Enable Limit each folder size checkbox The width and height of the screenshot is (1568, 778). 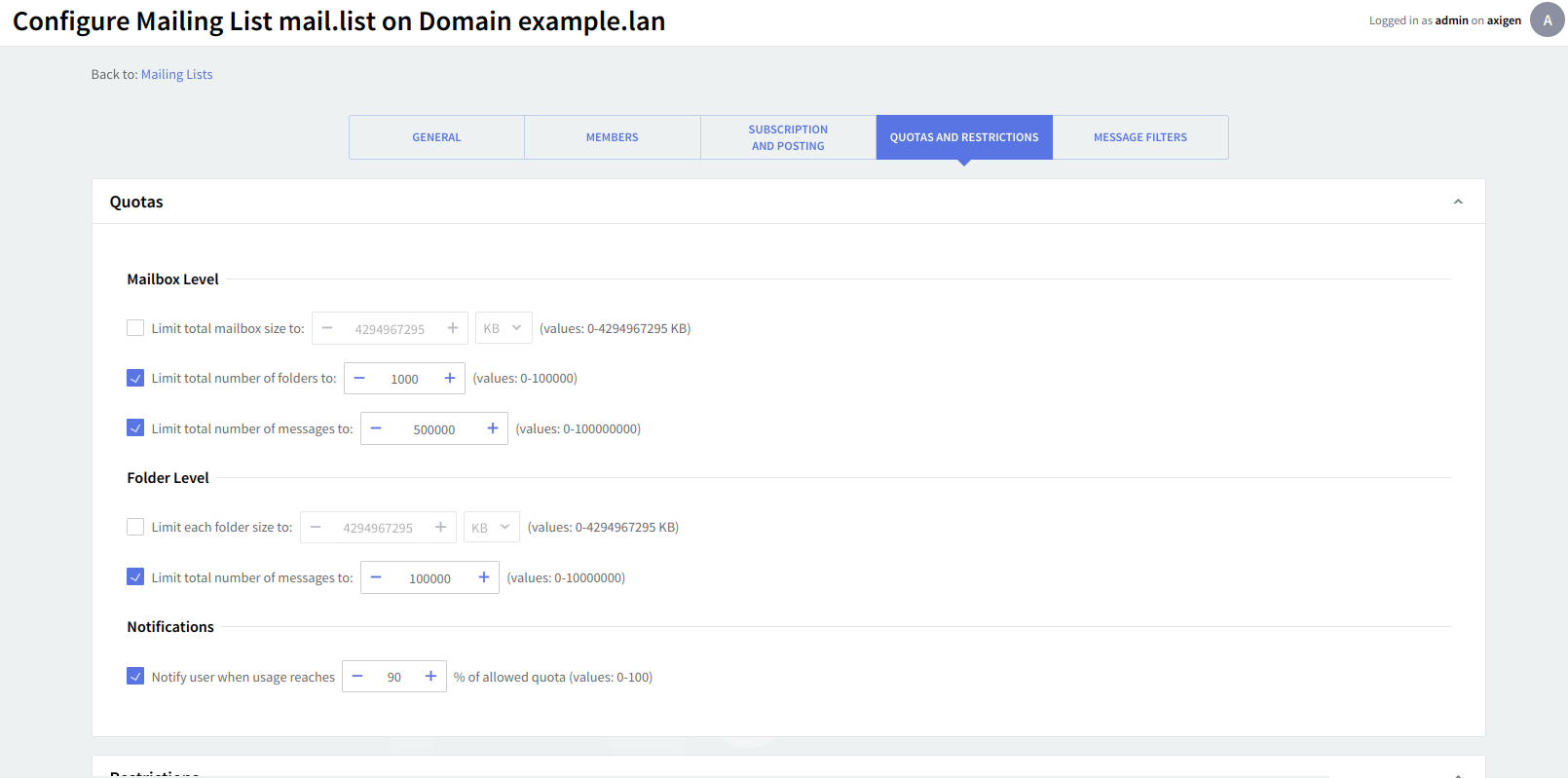(x=135, y=527)
